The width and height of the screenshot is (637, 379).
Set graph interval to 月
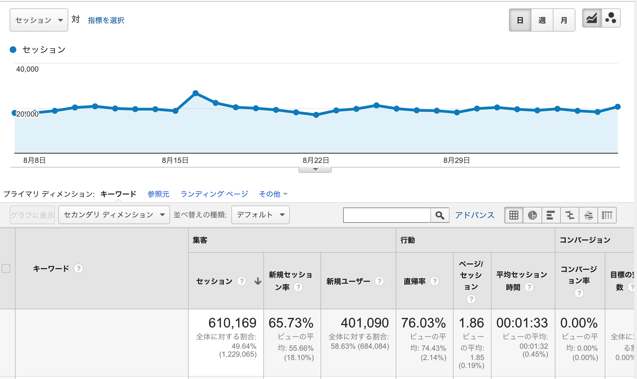coord(564,20)
